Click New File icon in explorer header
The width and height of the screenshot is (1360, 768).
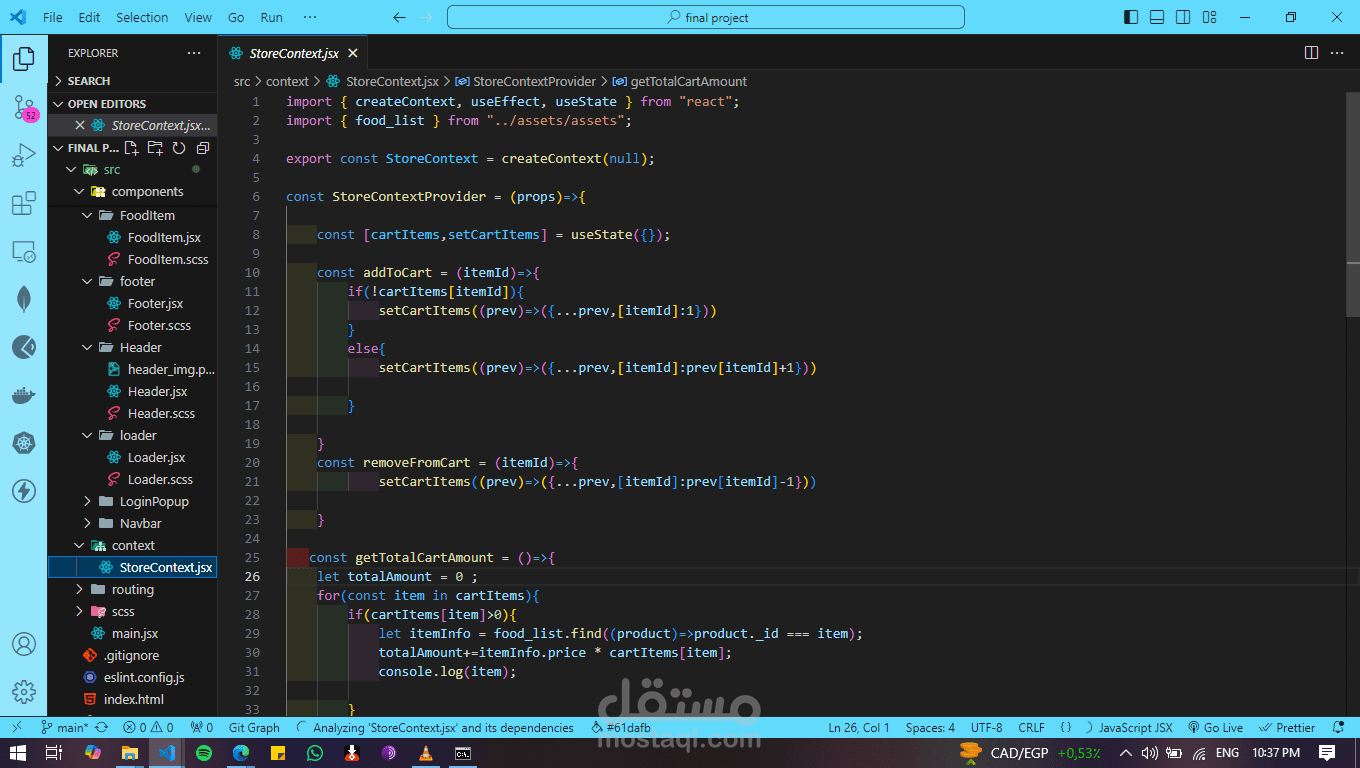click(131, 148)
